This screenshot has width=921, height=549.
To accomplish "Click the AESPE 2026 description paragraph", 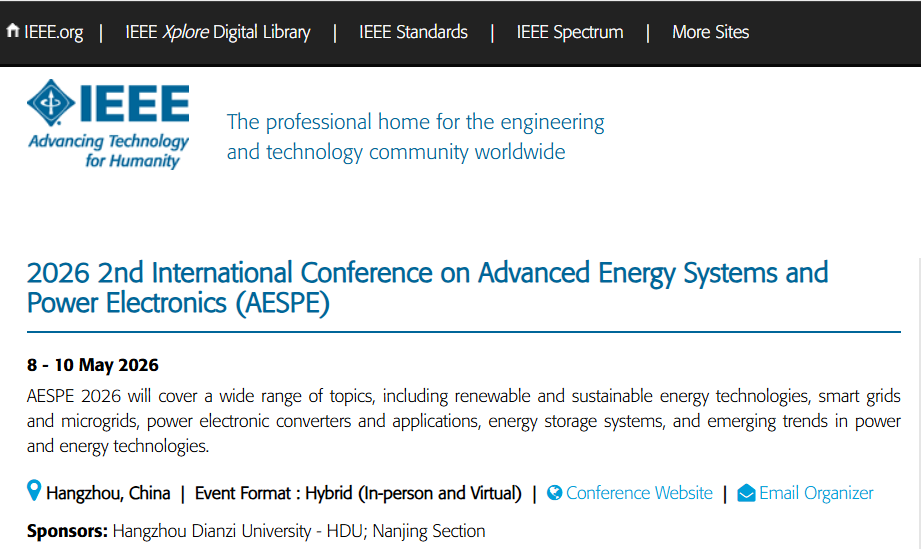I will pyautogui.click(x=463, y=421).
